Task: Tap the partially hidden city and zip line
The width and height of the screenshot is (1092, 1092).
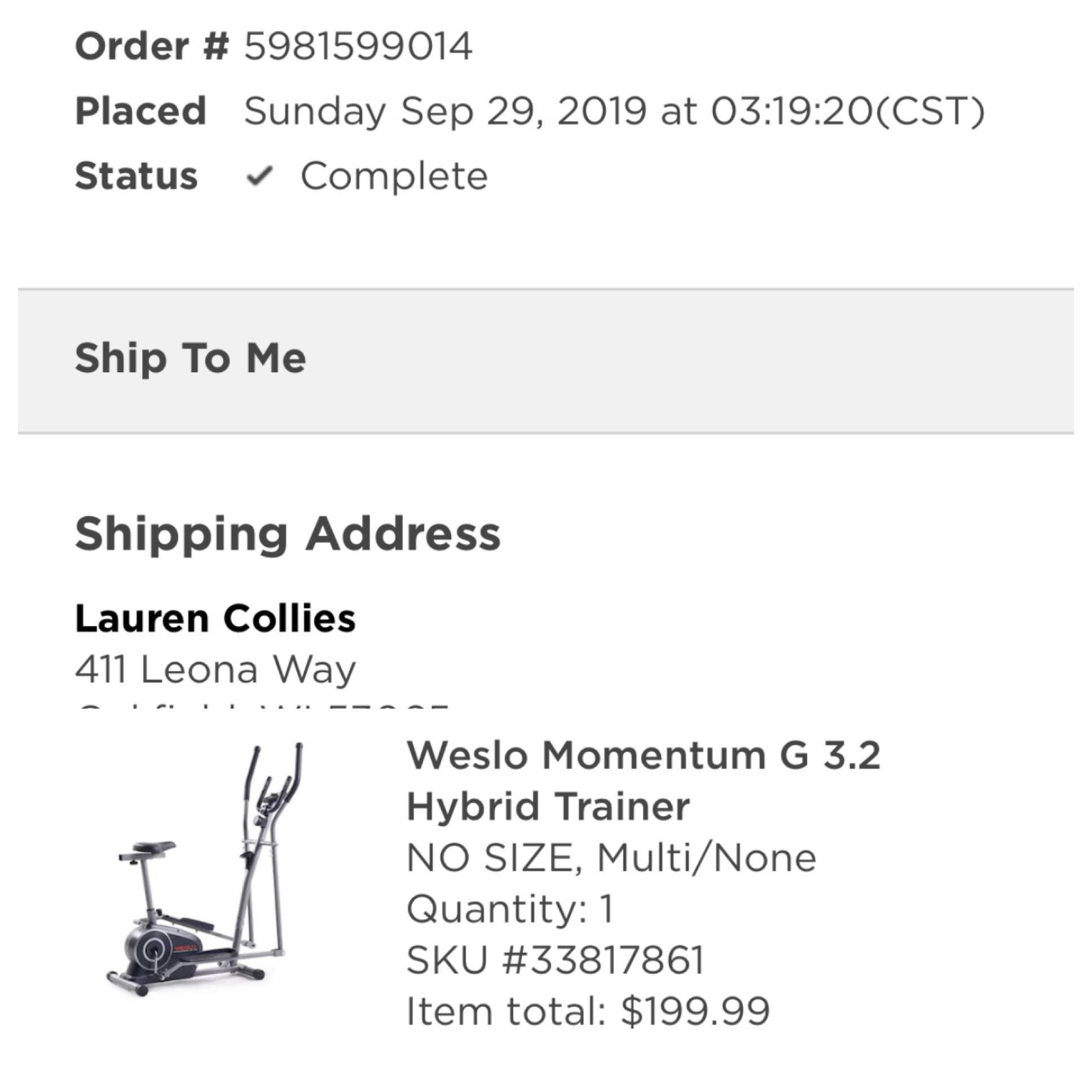Action: [263, 708]
